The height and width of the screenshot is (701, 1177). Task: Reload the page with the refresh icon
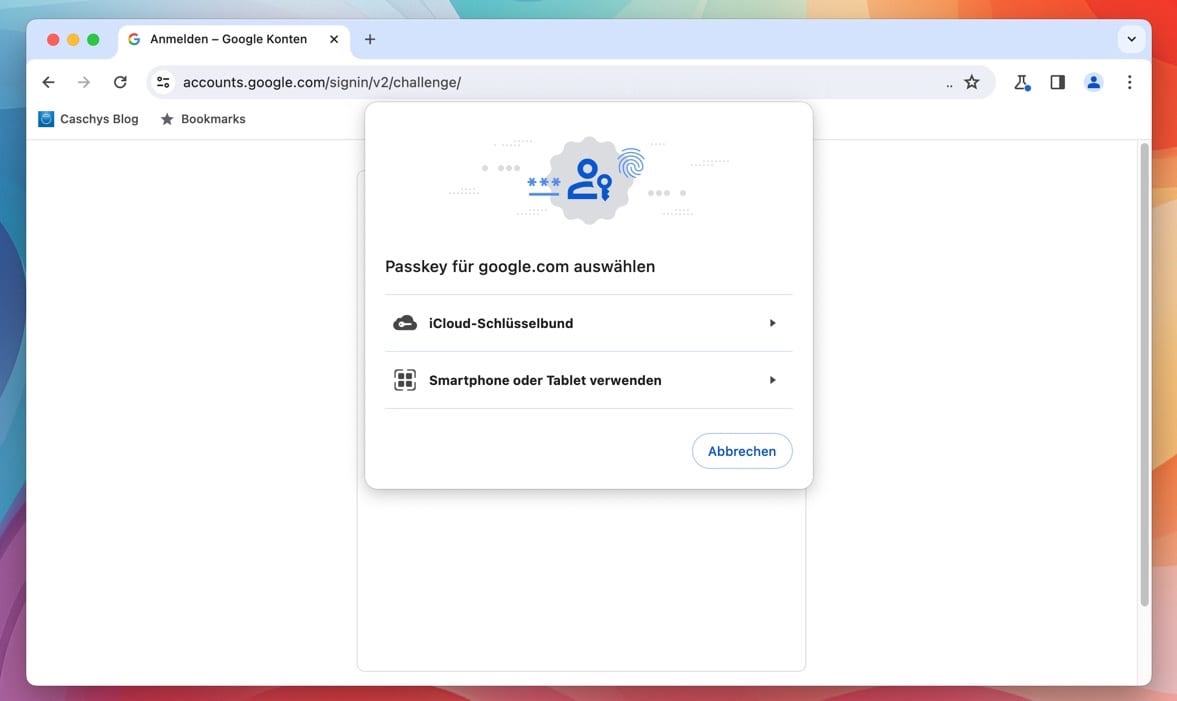(120, 82)
